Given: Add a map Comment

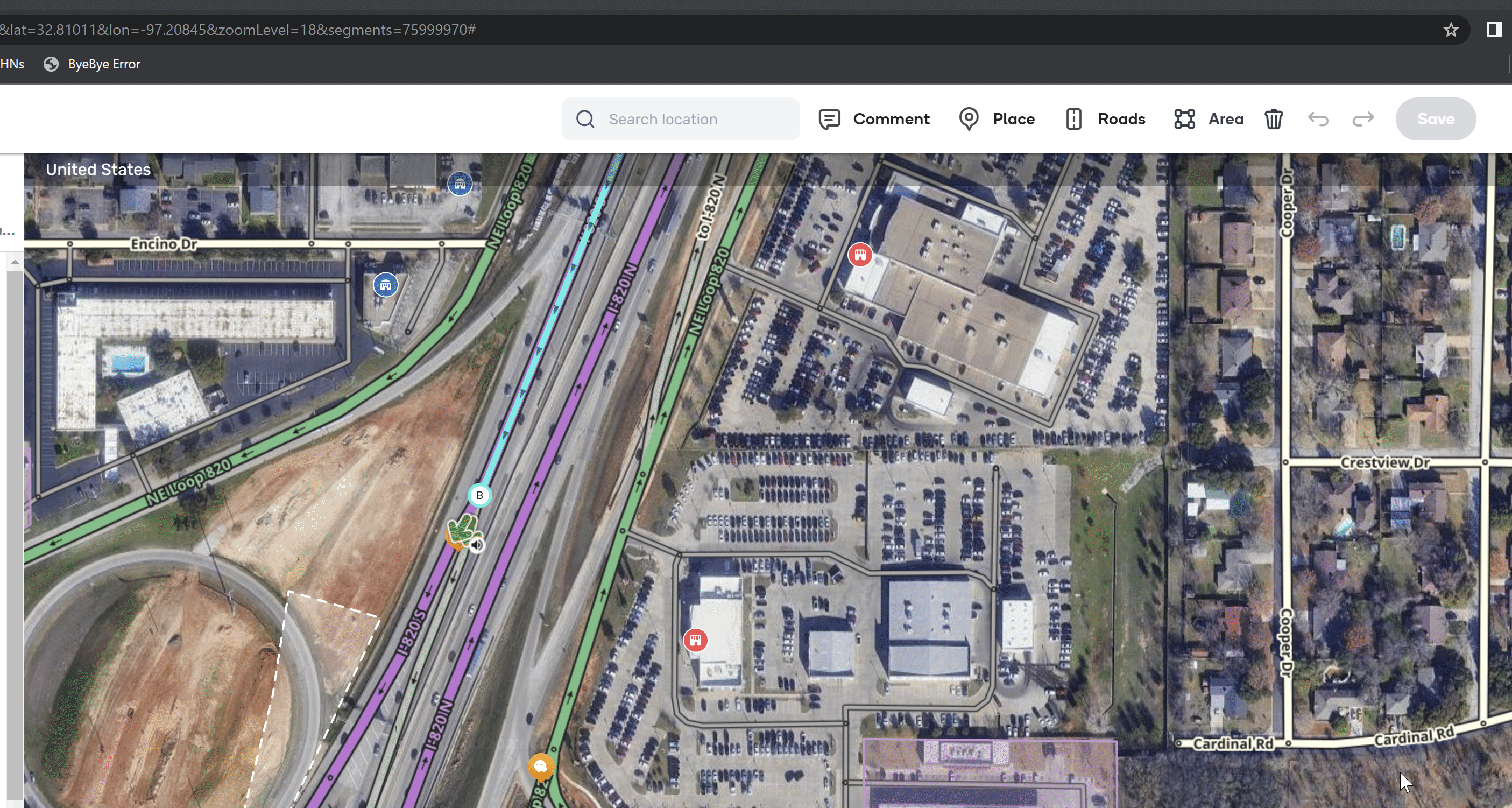Looking at the screenshot, I should coord(874,118).
